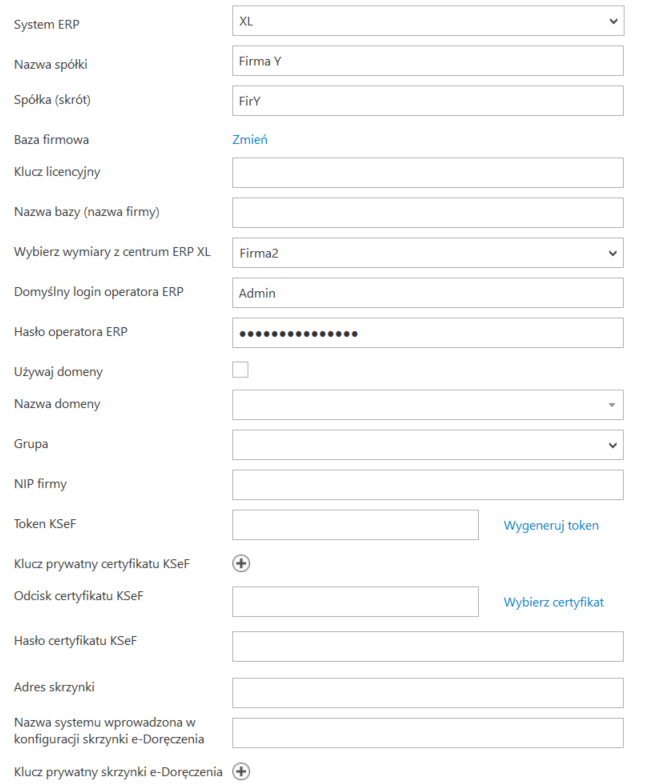This screenshot has height=784, width=651.
Task: Click into the Spółka (skrót) field
Action: [x=427, y=100]
